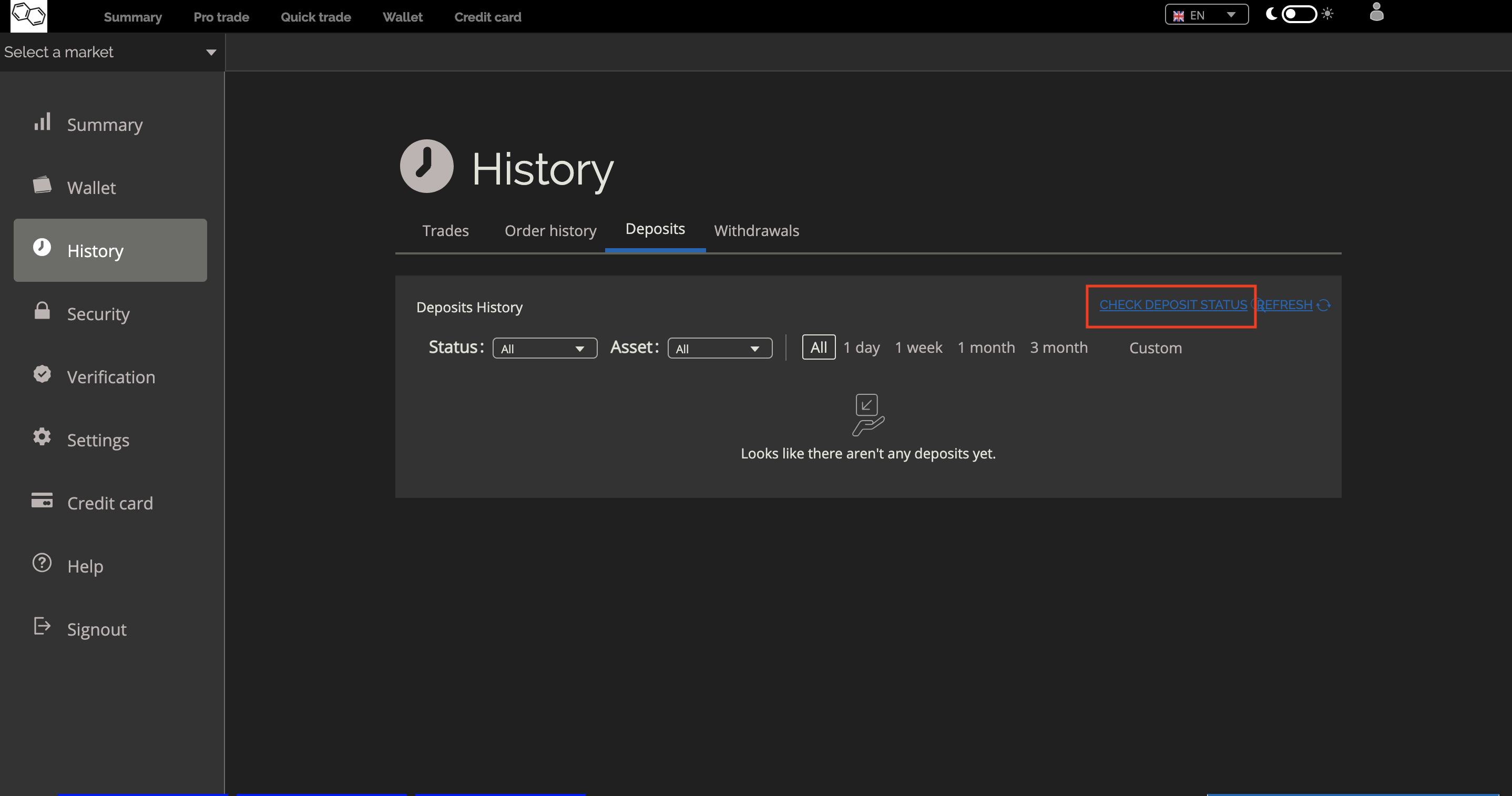Open the Asset filter dropdown

[719, 348]
